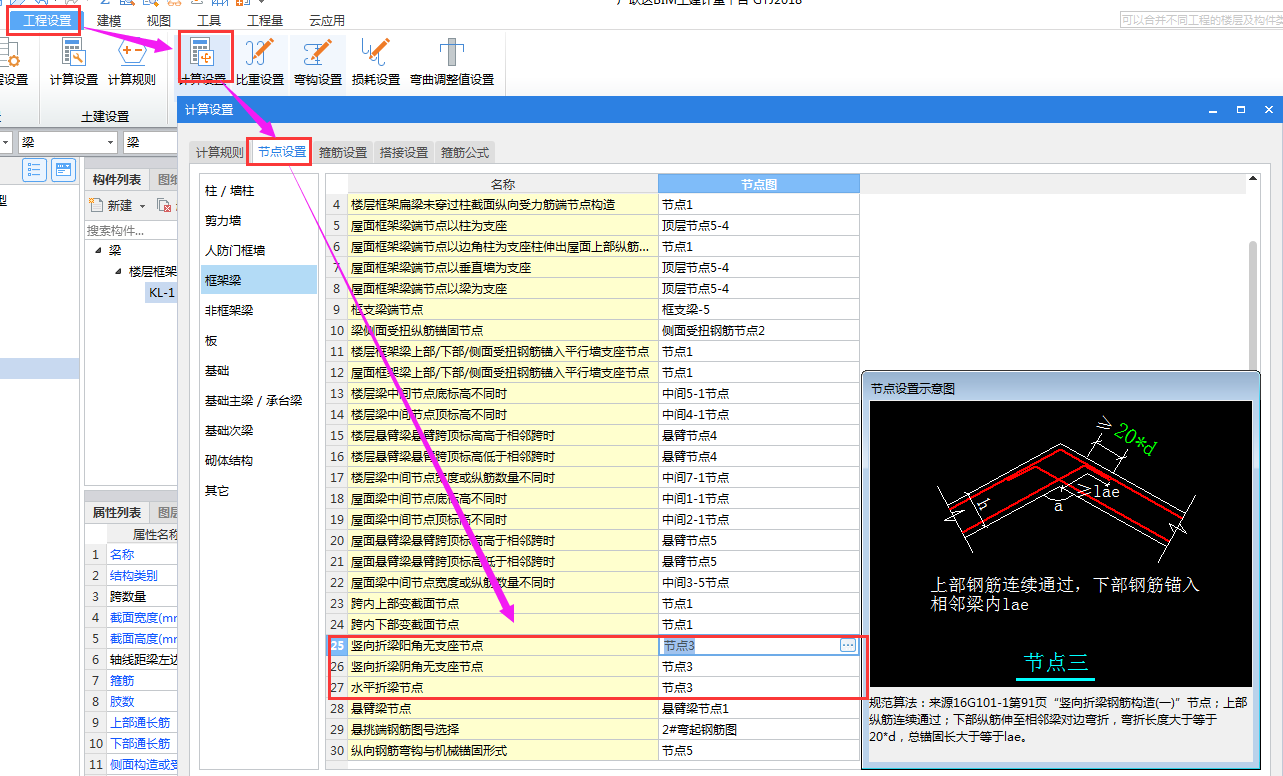Viewport: 1283px width, 776px height.
Task: Open the 工程设置 ribbon tab
Action: click(x=47, y=20)
